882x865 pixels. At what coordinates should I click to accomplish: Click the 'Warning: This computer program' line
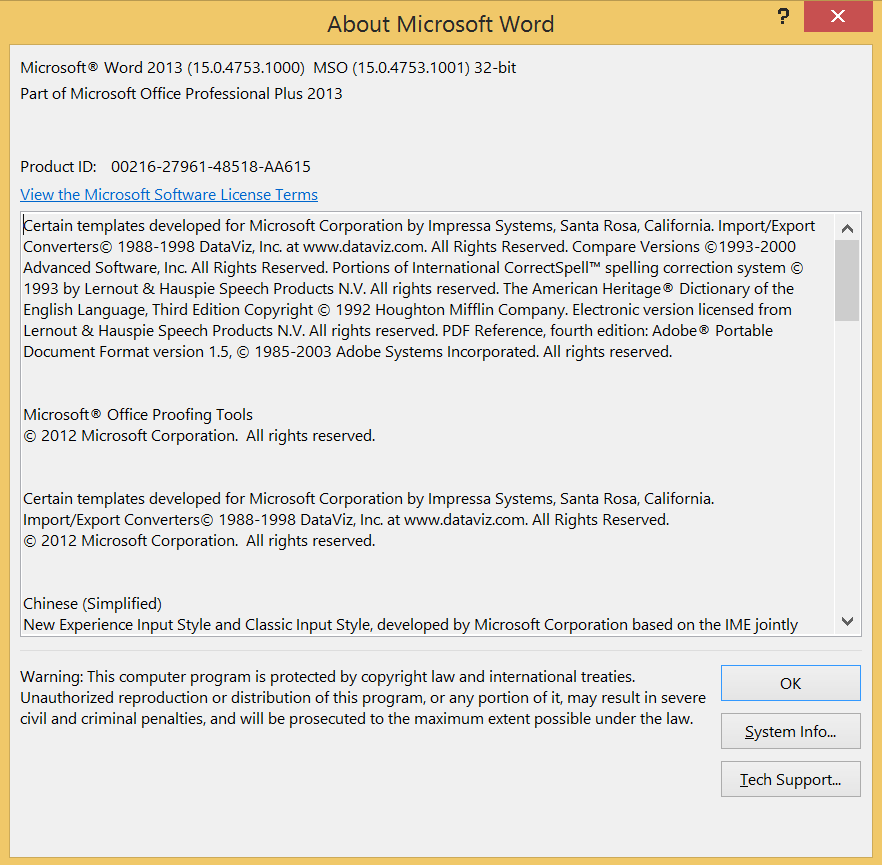[327, 677]
